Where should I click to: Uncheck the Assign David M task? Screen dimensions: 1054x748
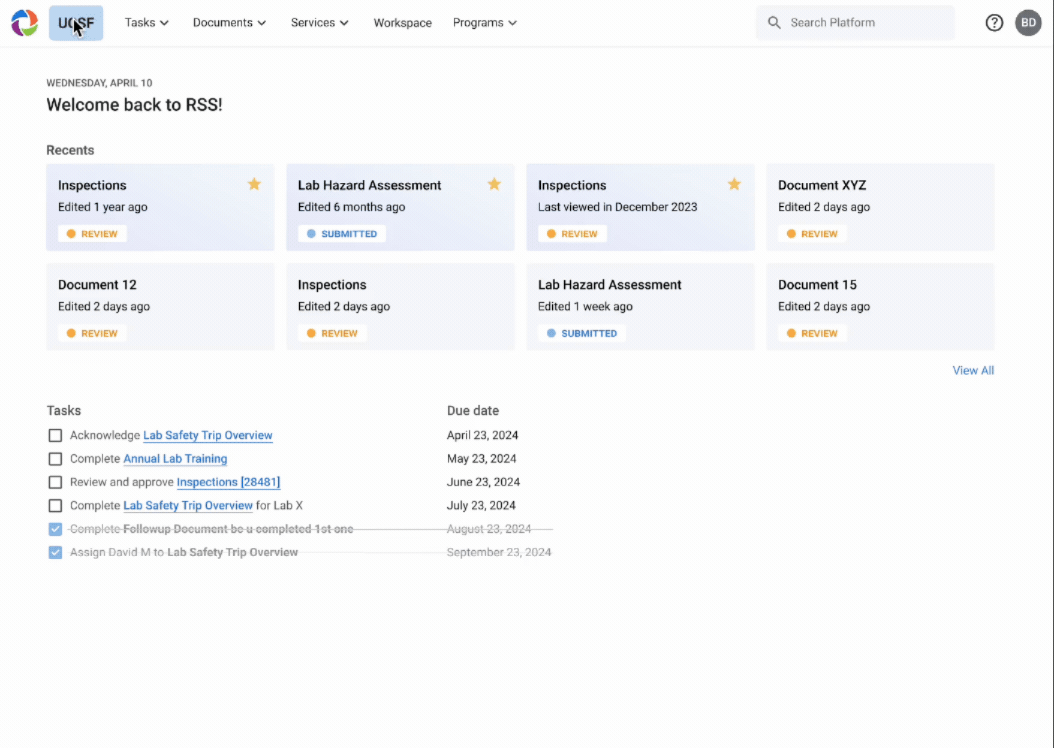click(x=55, y=552)
